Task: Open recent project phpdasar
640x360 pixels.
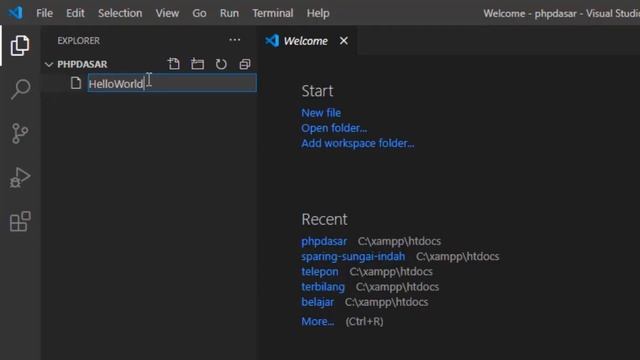Action: (x=324, y=241)
